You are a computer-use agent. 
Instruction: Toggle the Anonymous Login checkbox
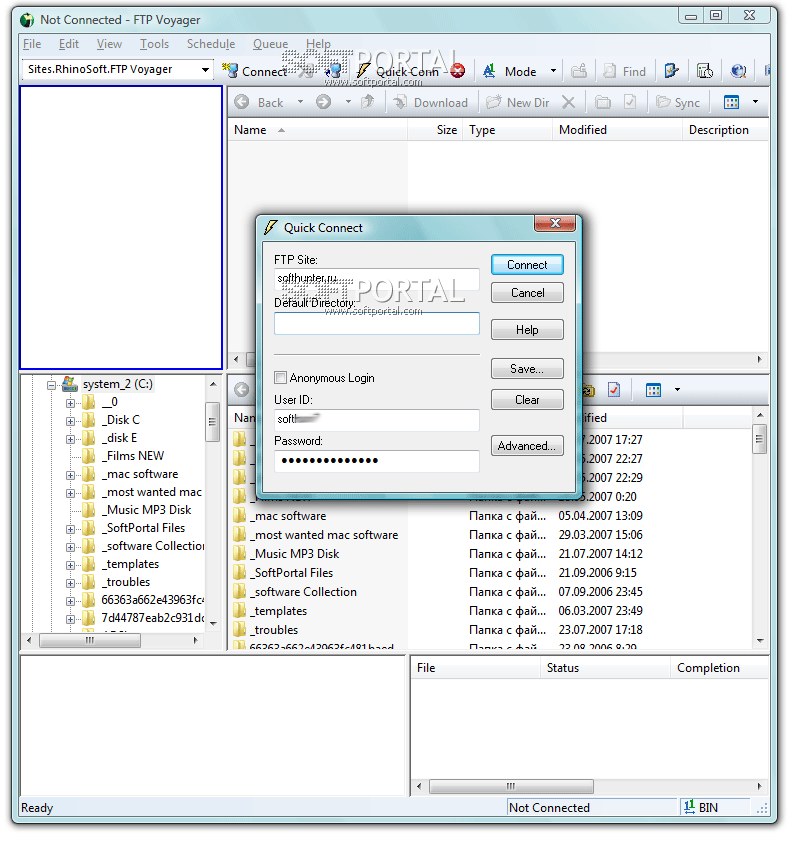pos(280,378)
